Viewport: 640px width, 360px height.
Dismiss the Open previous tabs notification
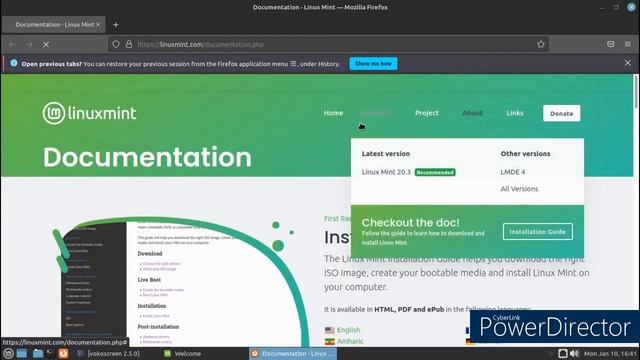(x=628, y=63)
